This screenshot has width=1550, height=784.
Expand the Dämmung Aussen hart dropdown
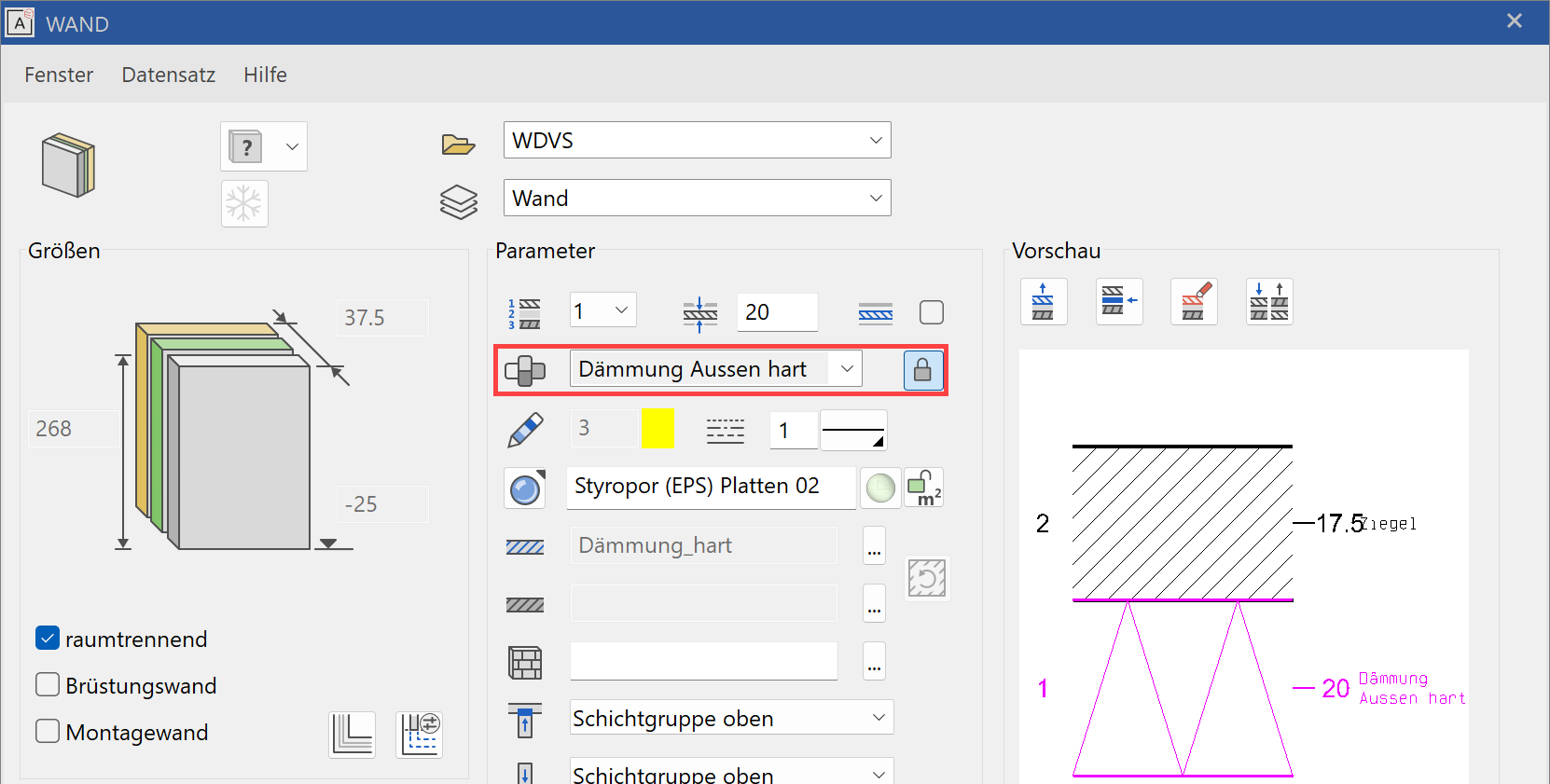click(846, 369)
